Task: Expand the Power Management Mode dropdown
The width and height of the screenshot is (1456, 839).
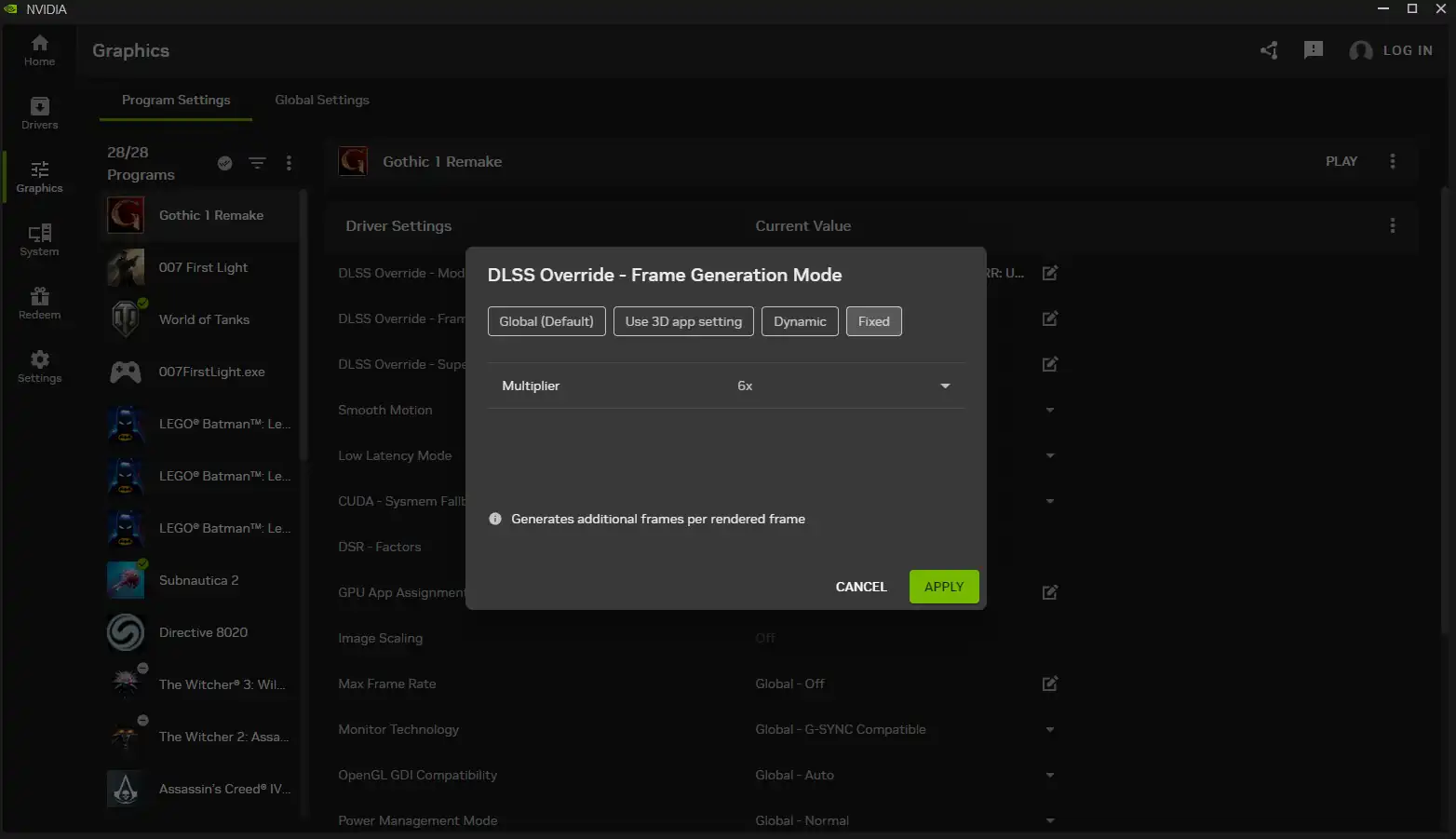Action: tap(1050, 821)
